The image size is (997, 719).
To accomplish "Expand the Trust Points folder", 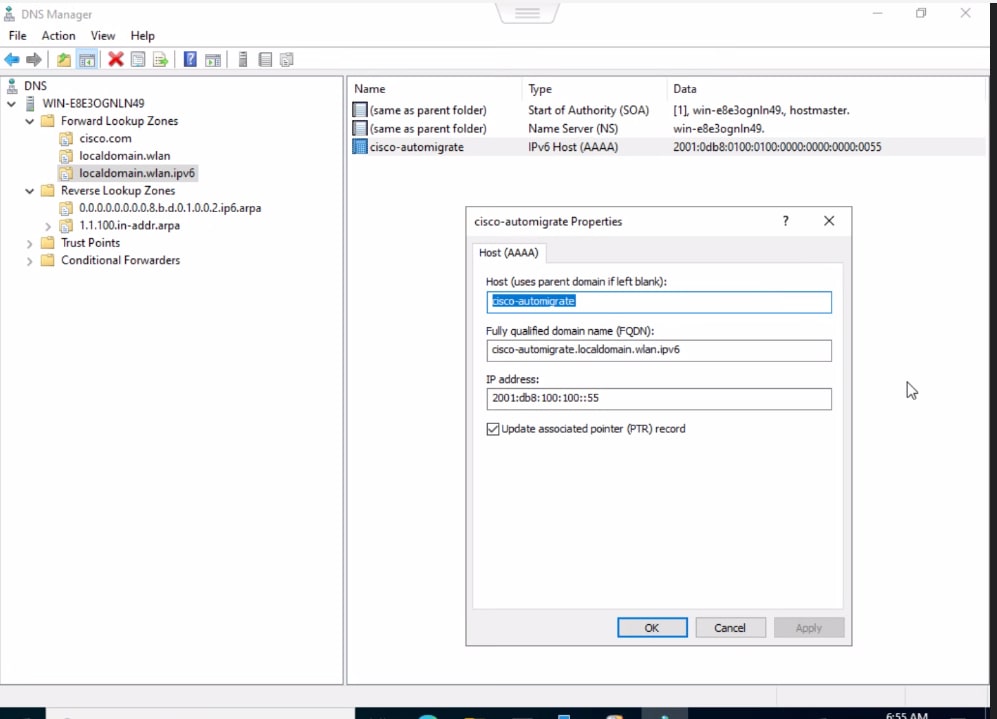I will pyautogui.click(x=29, y=242).
